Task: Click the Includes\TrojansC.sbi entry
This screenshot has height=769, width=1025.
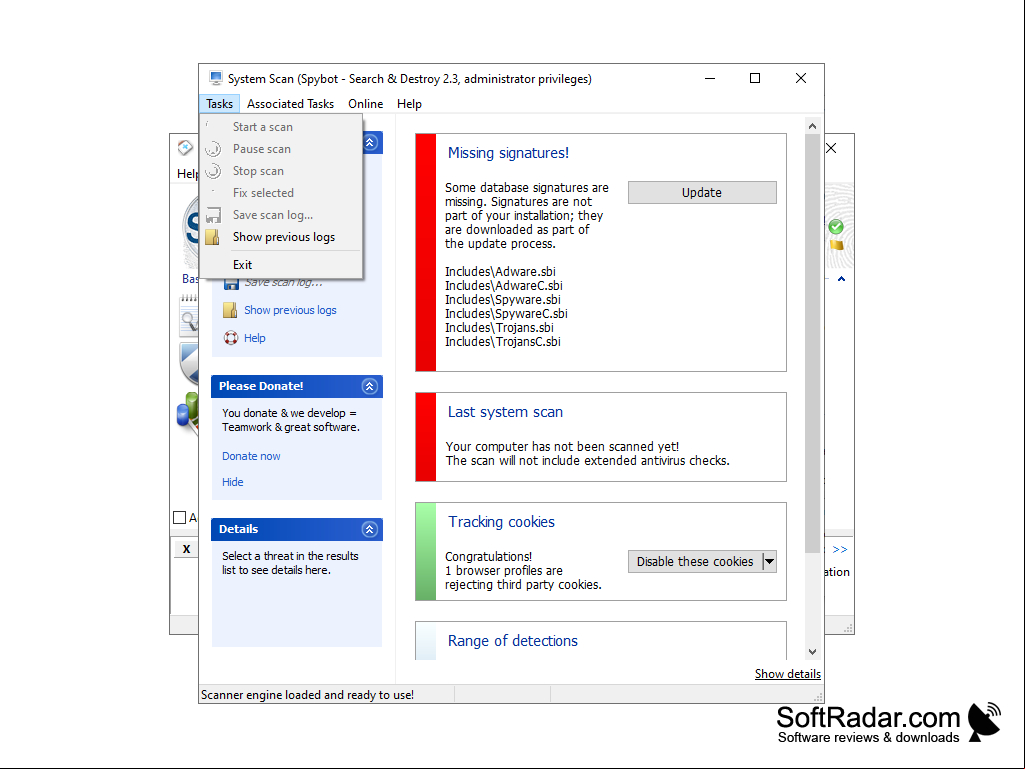Action: point(503,342)
